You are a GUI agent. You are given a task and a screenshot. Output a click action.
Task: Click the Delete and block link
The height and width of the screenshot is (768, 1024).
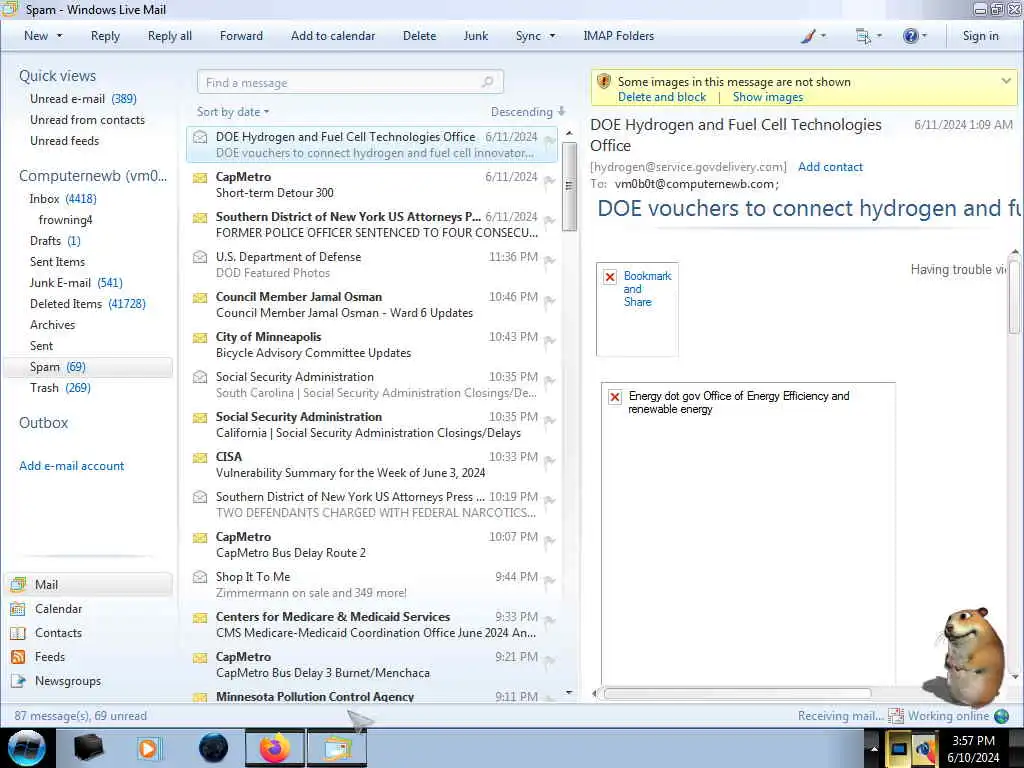(662, 97)
